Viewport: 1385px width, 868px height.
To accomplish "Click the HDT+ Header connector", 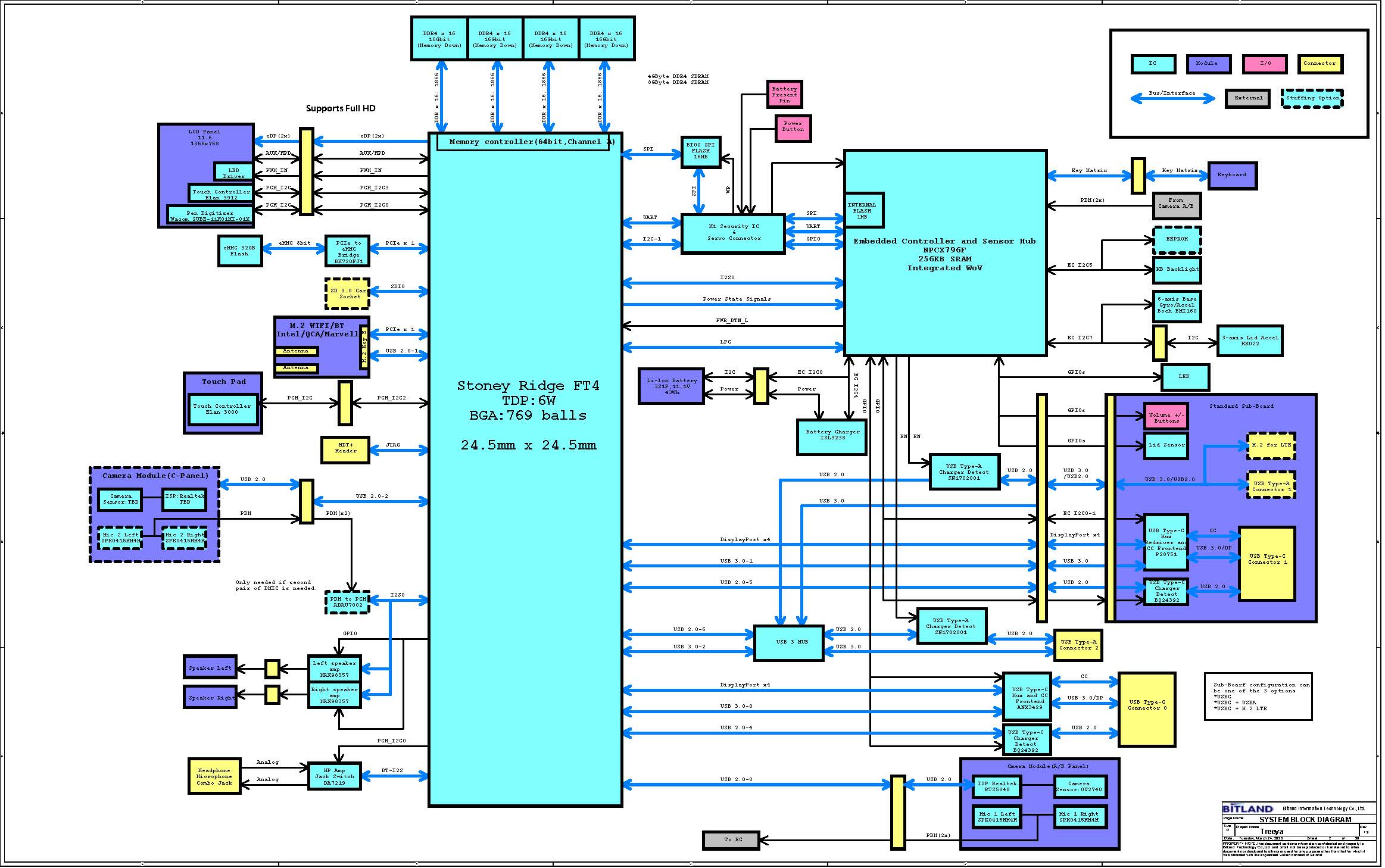I will (345, 449).
